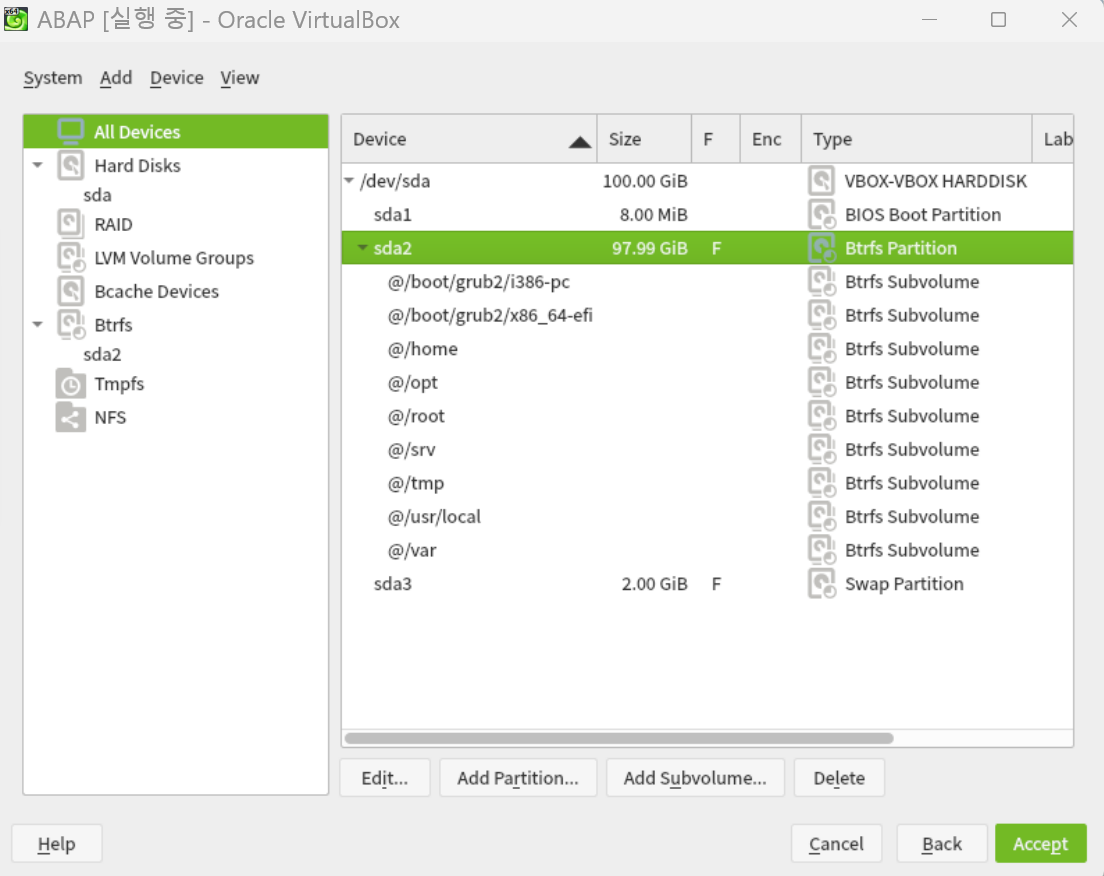Collapse the /dev/sda device row
The height and width of the screenshot is (876, 1104).
click(x=349, y=181)
